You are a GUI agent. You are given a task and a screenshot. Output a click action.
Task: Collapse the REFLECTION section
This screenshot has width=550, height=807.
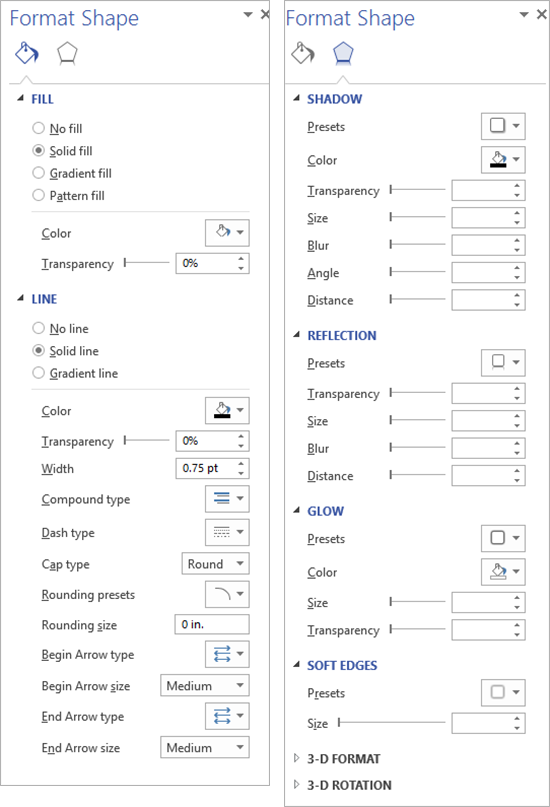[296, 335]
